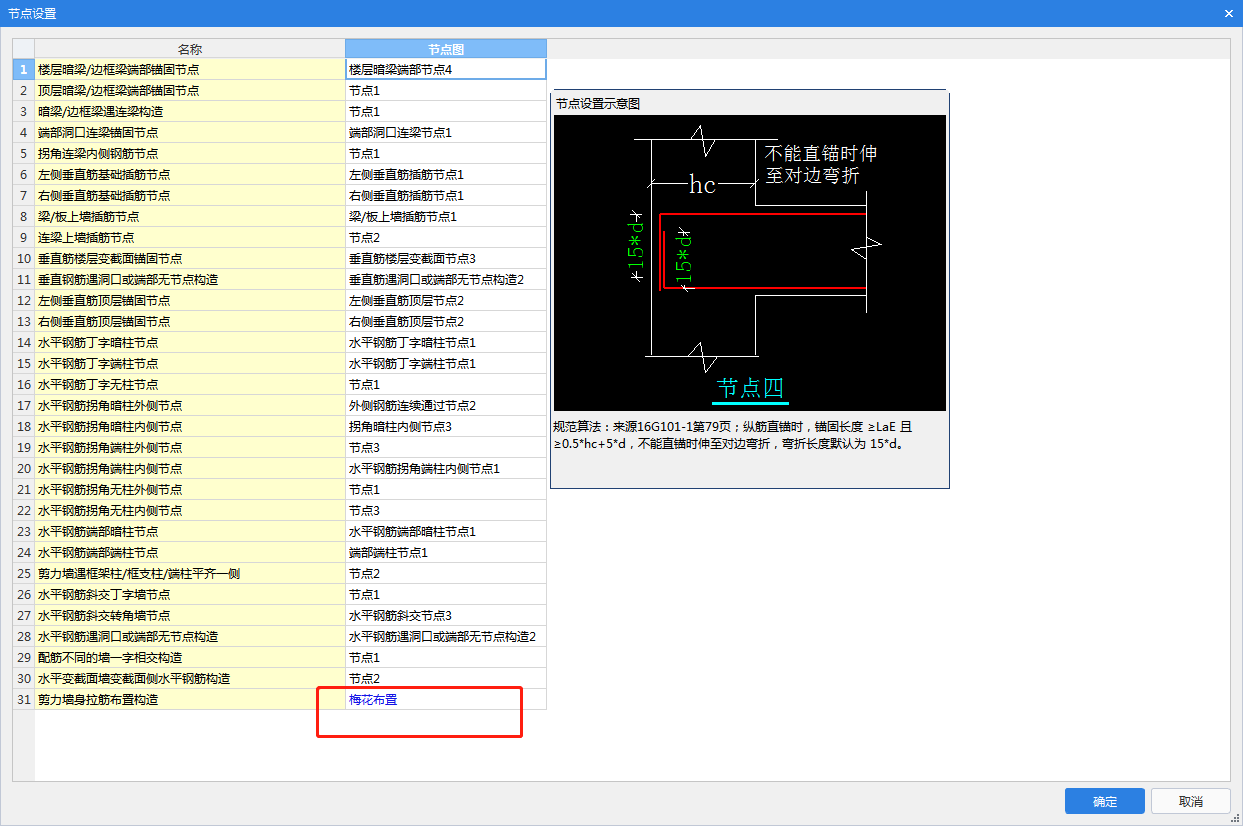Screen dimensions: 1243x826
Task: Select row name 配筋不同的墙一字相交构造
Action: pos(190,658)
